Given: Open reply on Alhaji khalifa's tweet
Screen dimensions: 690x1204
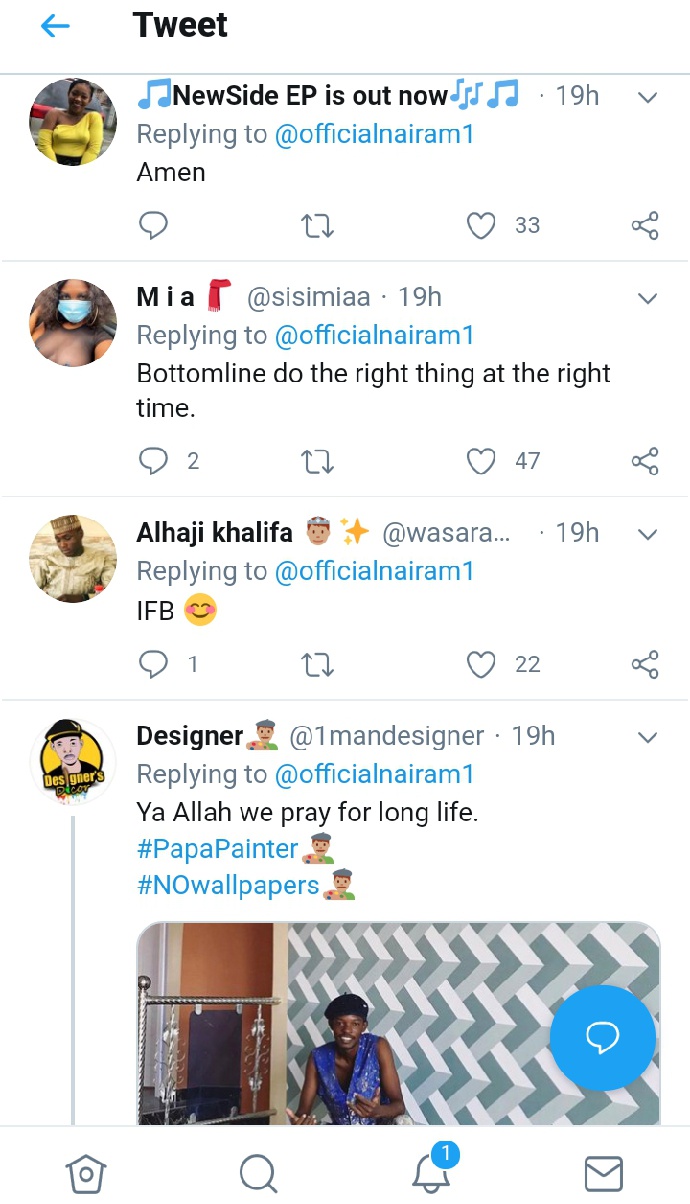Looking at the screenshot, I should (x=153, y=664).
